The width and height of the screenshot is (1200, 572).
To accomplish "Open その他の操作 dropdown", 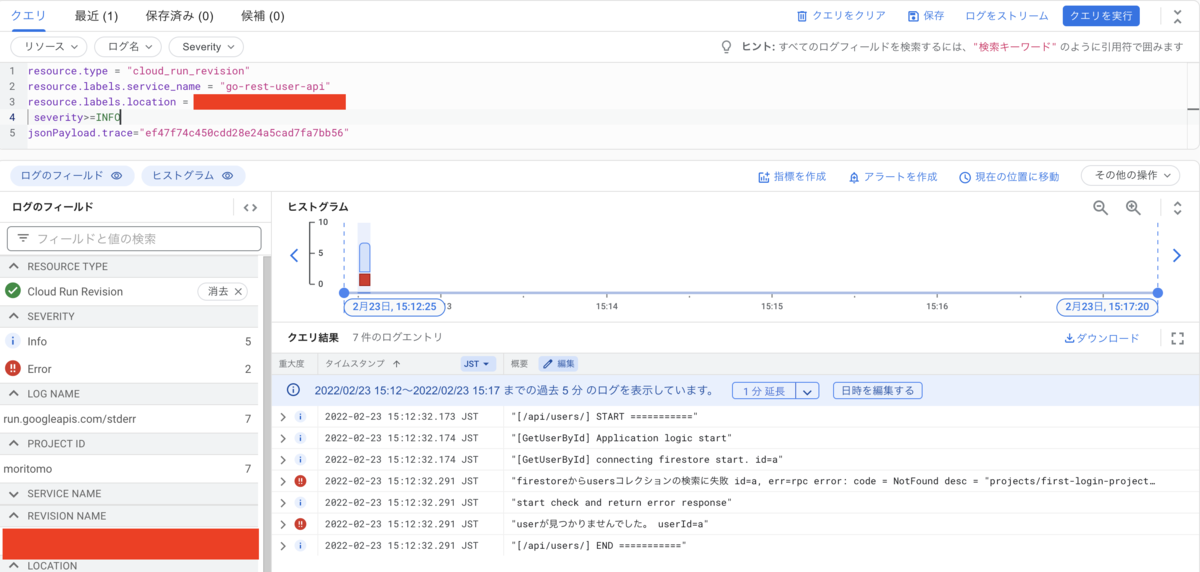I will point(1130,175).
